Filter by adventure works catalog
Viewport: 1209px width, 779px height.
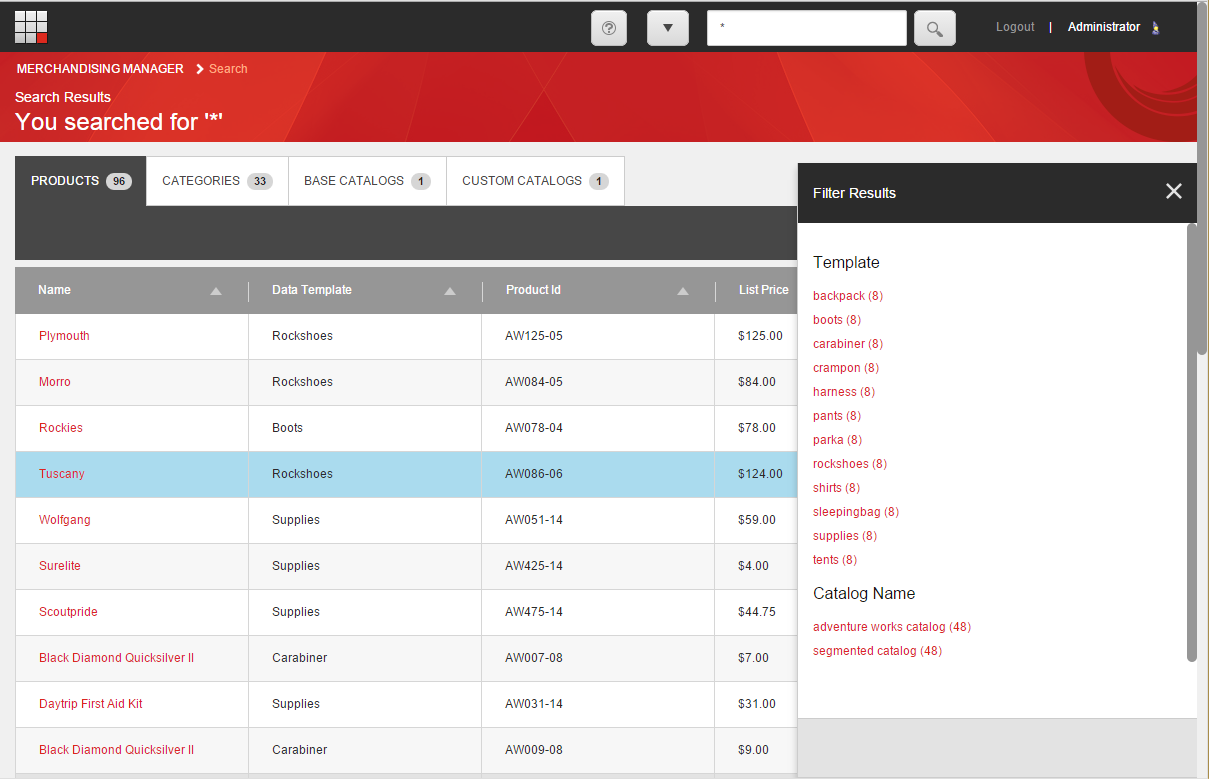point(879,627)
